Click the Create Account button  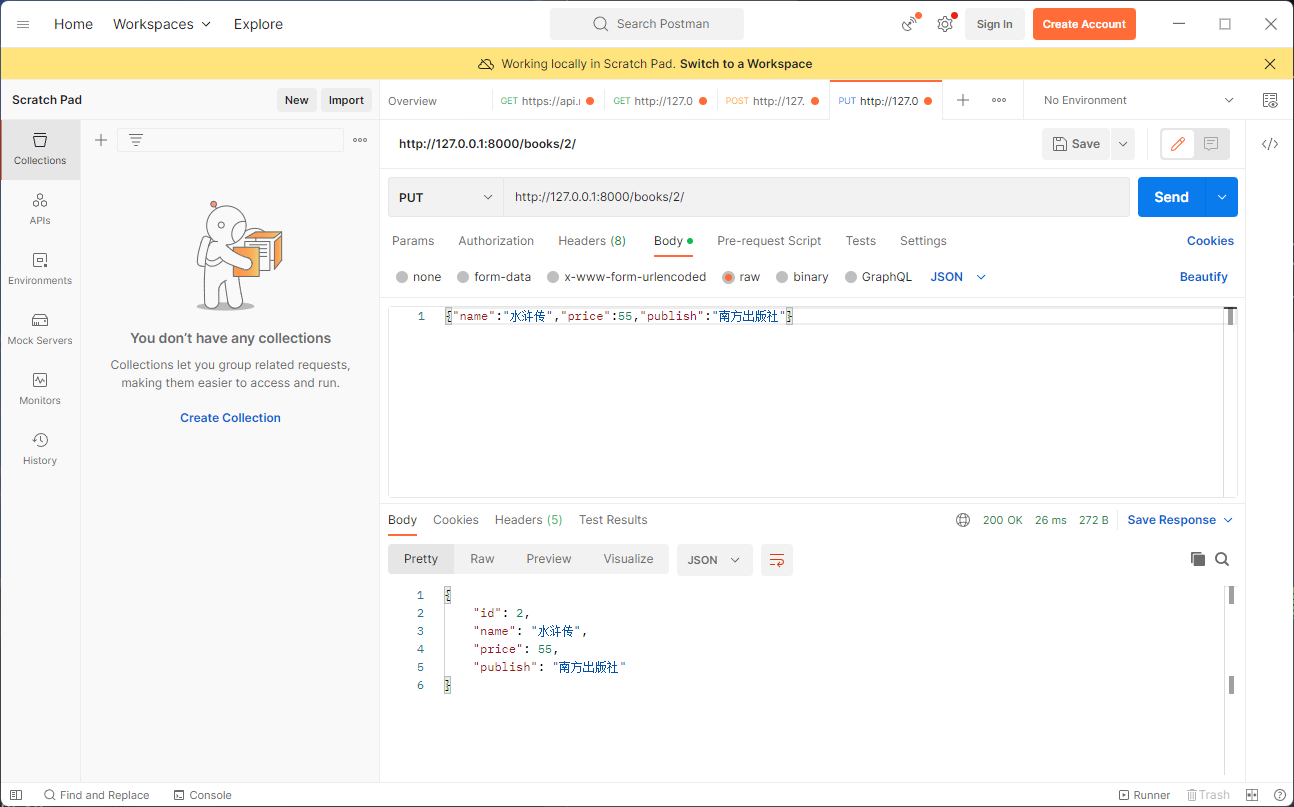(x=1084, y=24)
